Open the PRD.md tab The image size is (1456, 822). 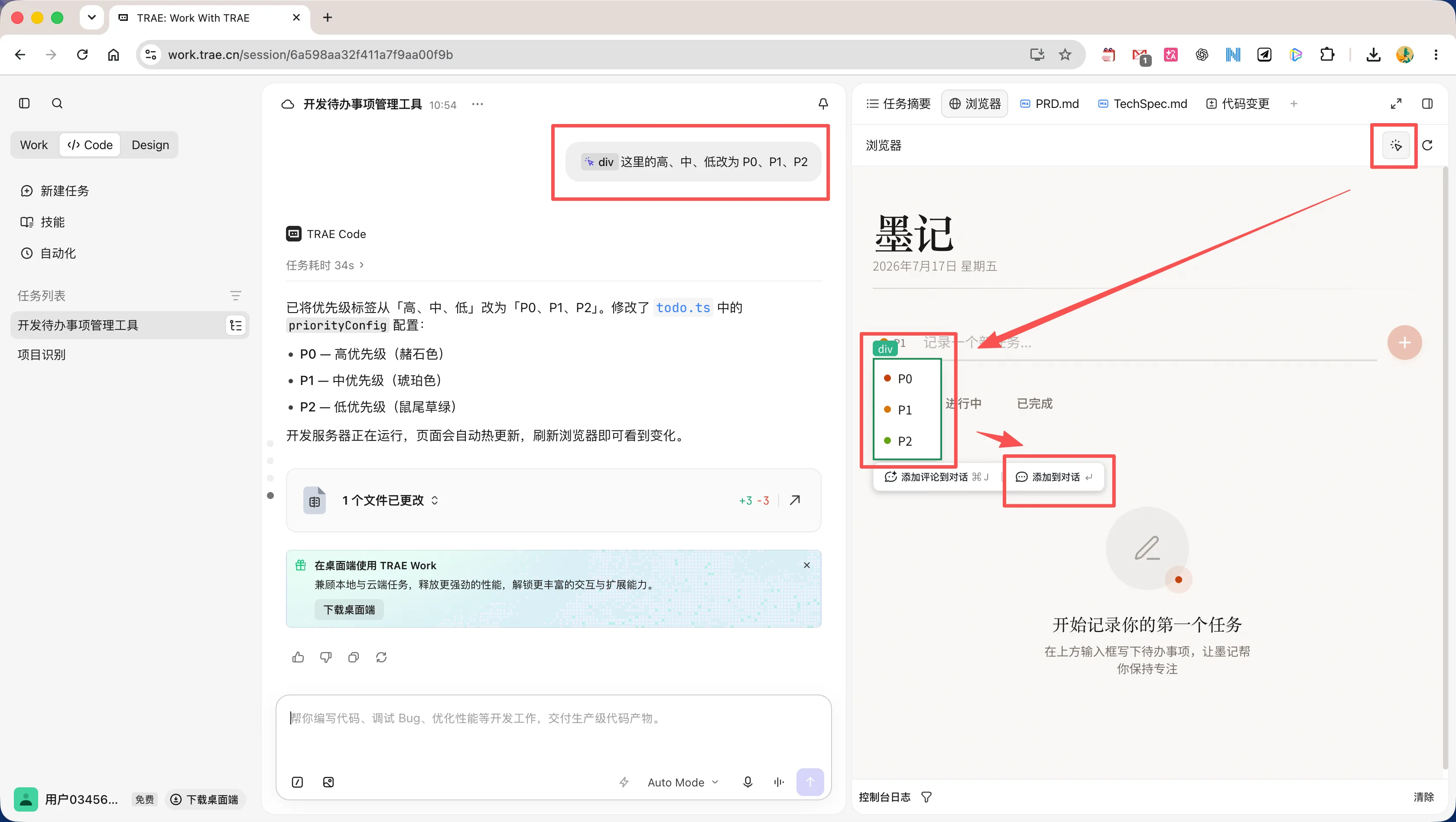1050,104
